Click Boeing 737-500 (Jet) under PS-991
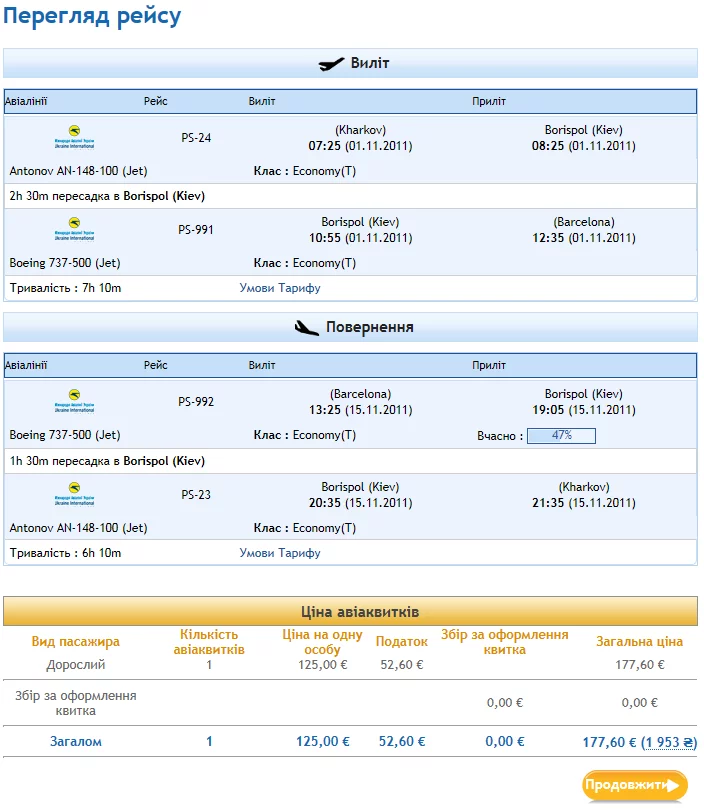 (x=65, y=263)
